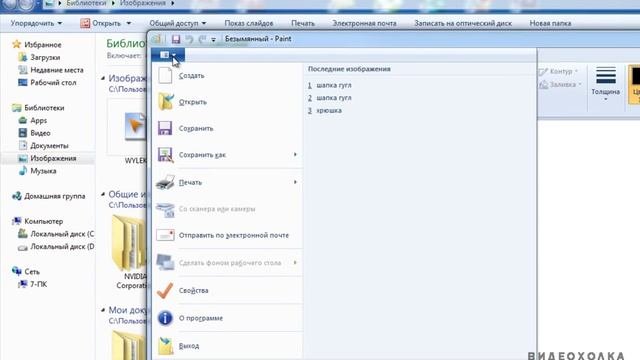The image size is (640, 360).
Task: Expand the Печать submenu arrow
Action: (295, 182)
